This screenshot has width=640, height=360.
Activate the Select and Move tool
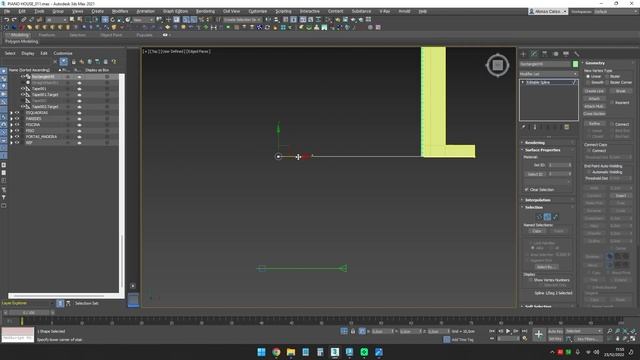[x=105, y=20]
